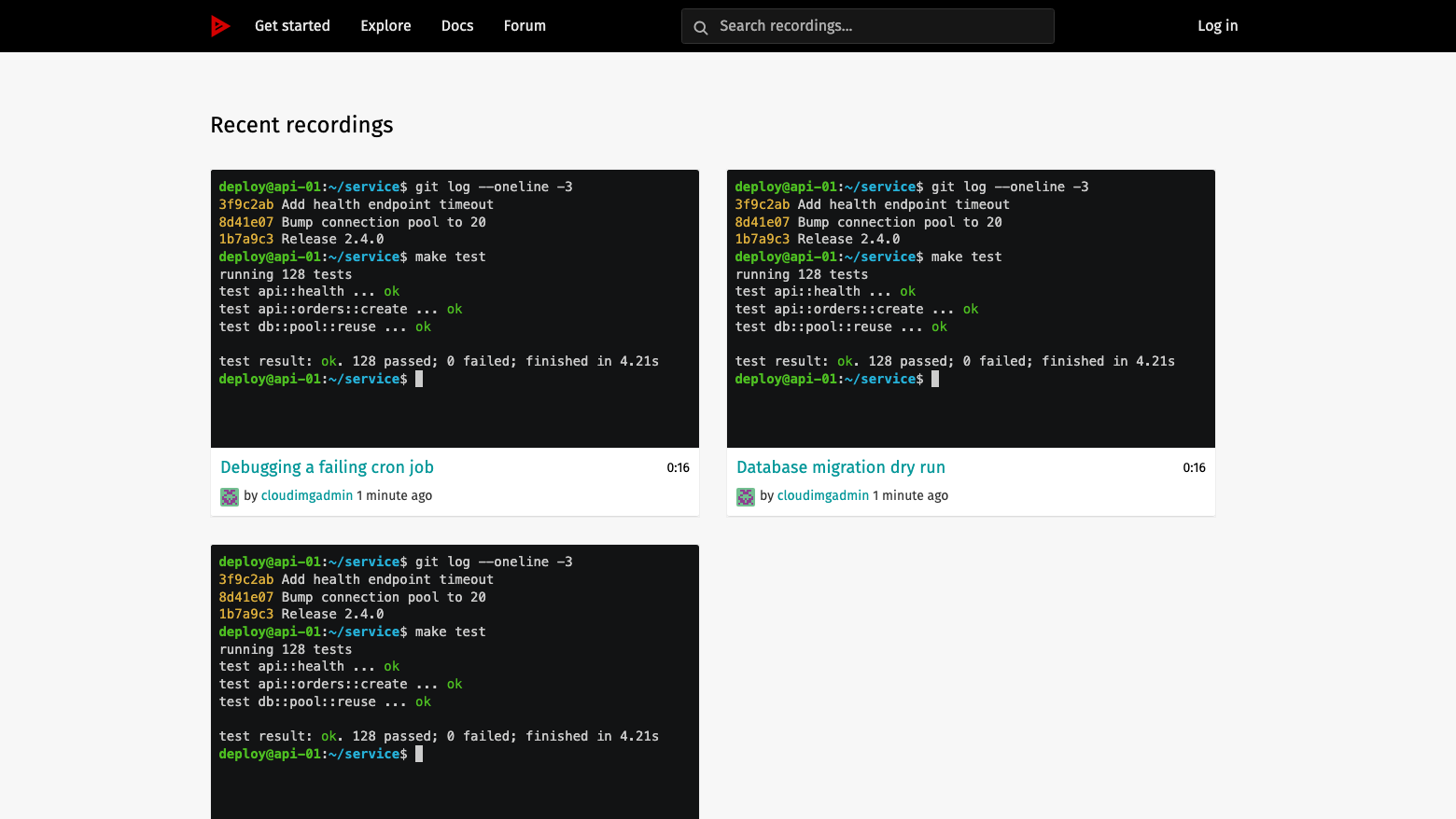Open the Debugging a failing cron job recording

pyautogui.click(x=327, y=467)
